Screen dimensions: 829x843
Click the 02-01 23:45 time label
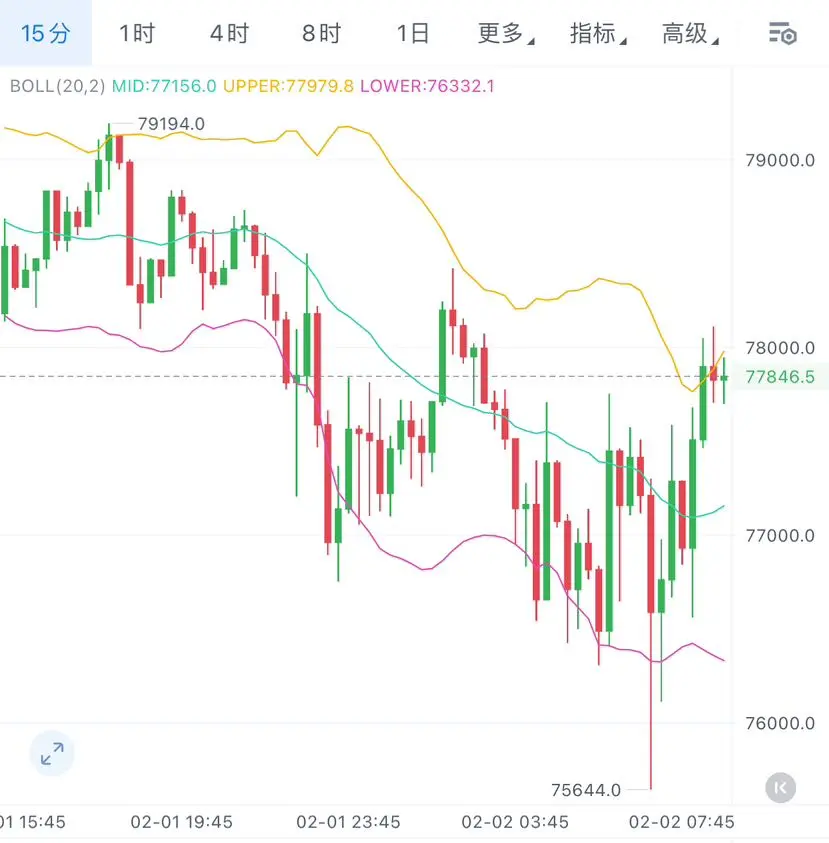pos(348,822)
